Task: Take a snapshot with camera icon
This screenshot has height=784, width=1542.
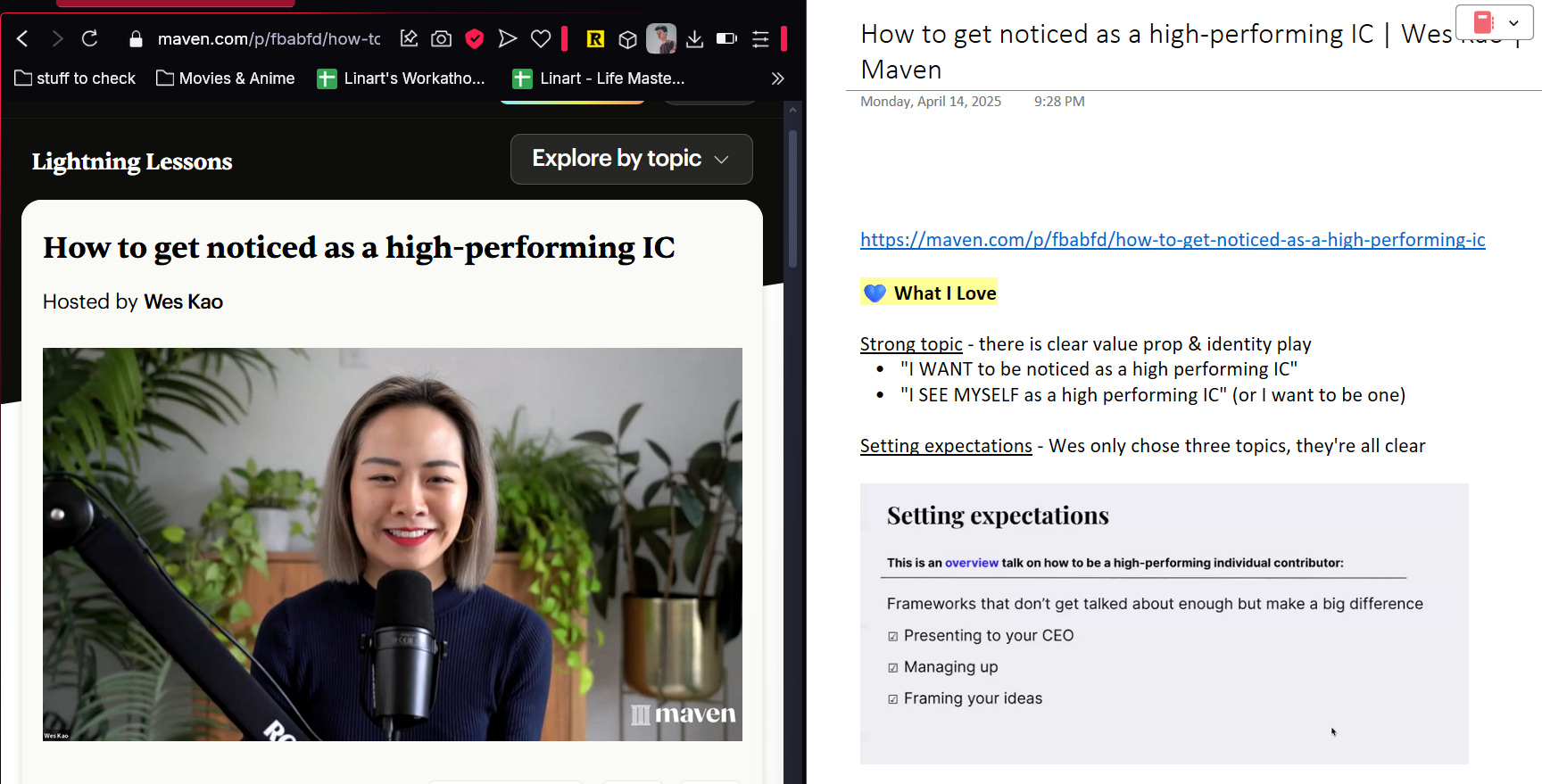Action: point(442,38)
